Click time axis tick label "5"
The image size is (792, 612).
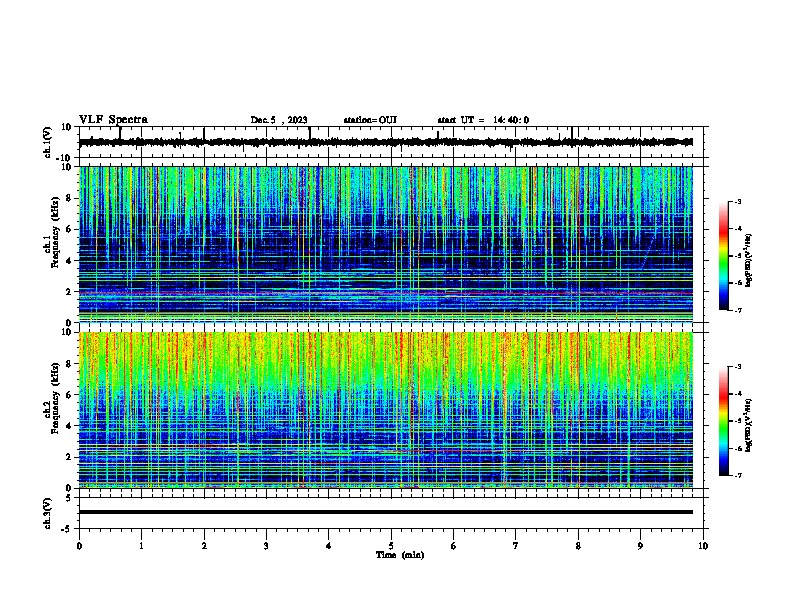(x=391, y=546)
